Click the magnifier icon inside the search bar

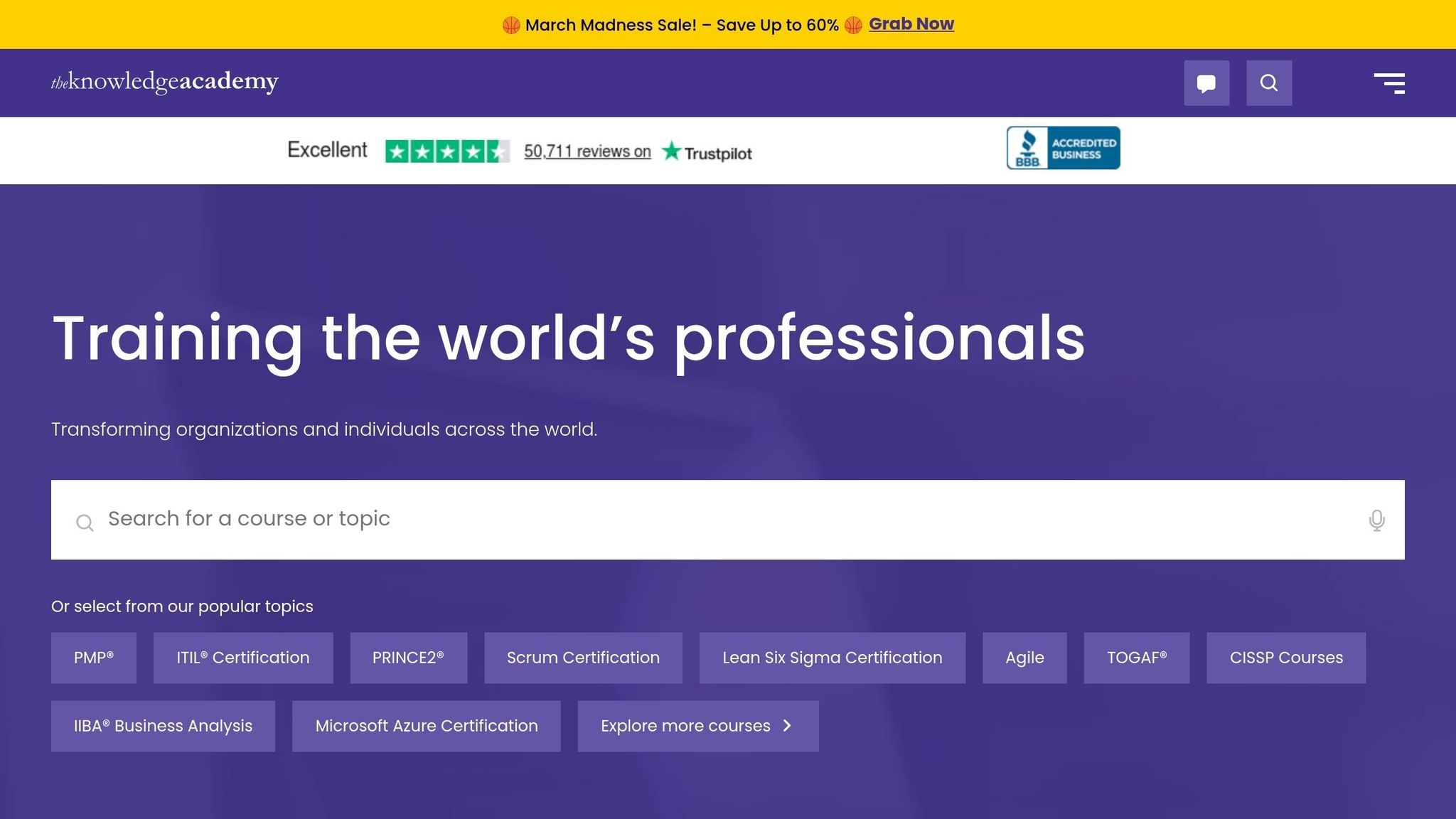[x=85, y=522]
